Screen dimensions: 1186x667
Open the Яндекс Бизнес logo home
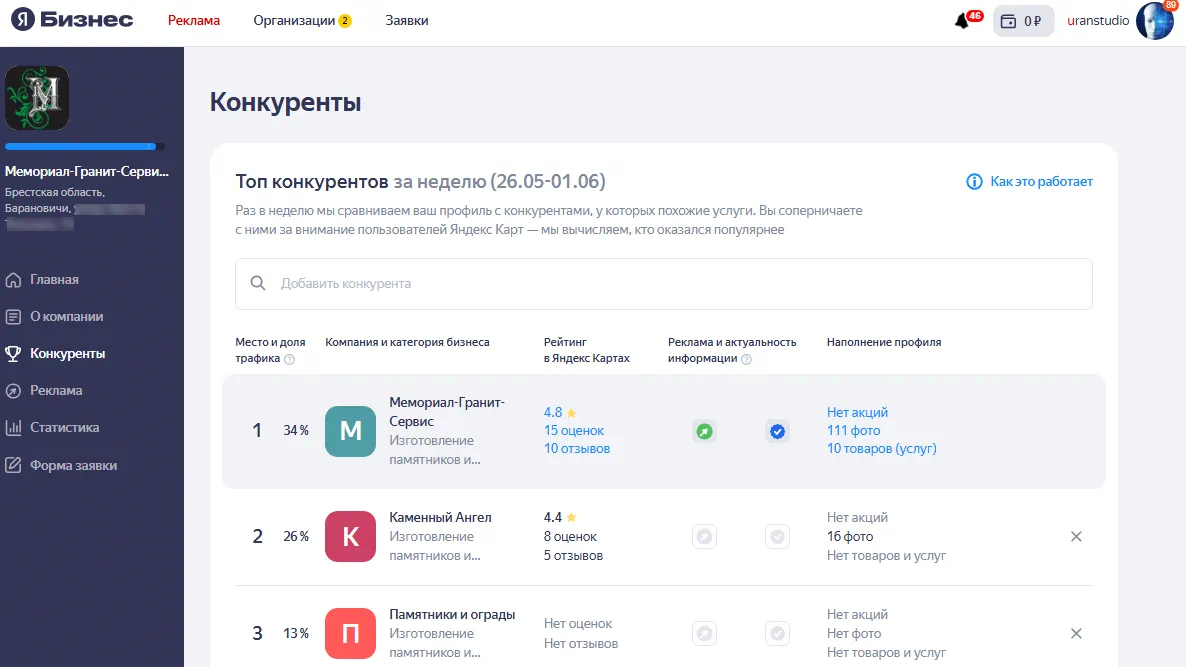(73, 20)
